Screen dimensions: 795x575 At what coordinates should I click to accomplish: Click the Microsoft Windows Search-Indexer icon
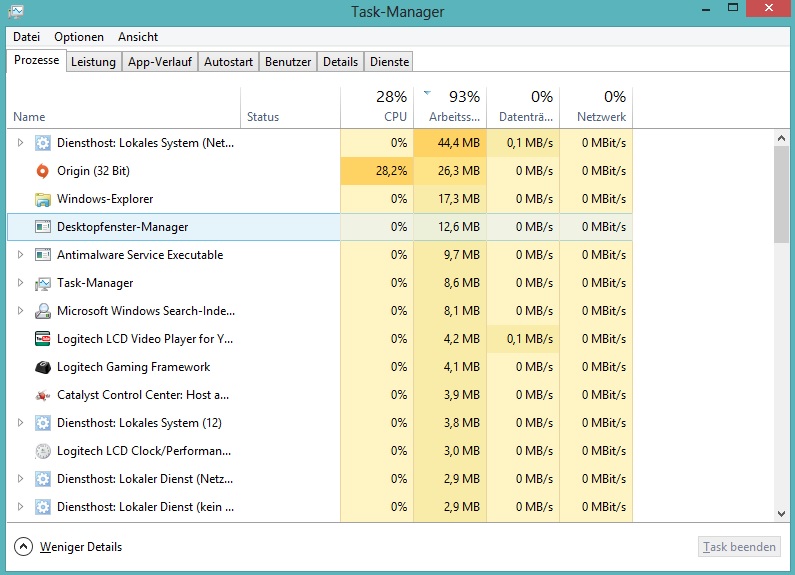pyautogui.click(x=43, y=311)
